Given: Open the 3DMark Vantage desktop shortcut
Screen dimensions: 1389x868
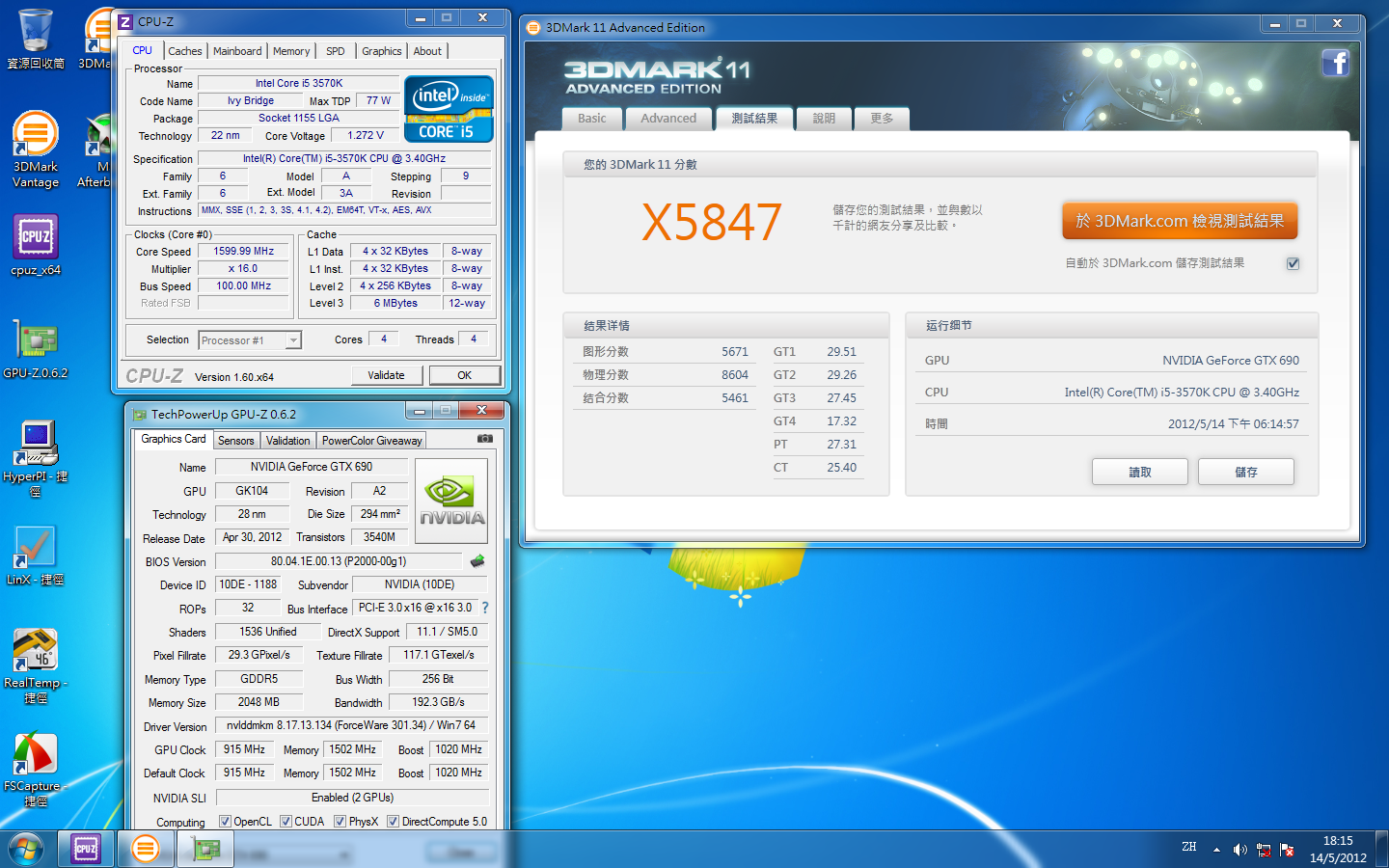Looking at the screenshot, I should (x=36, y=149).
